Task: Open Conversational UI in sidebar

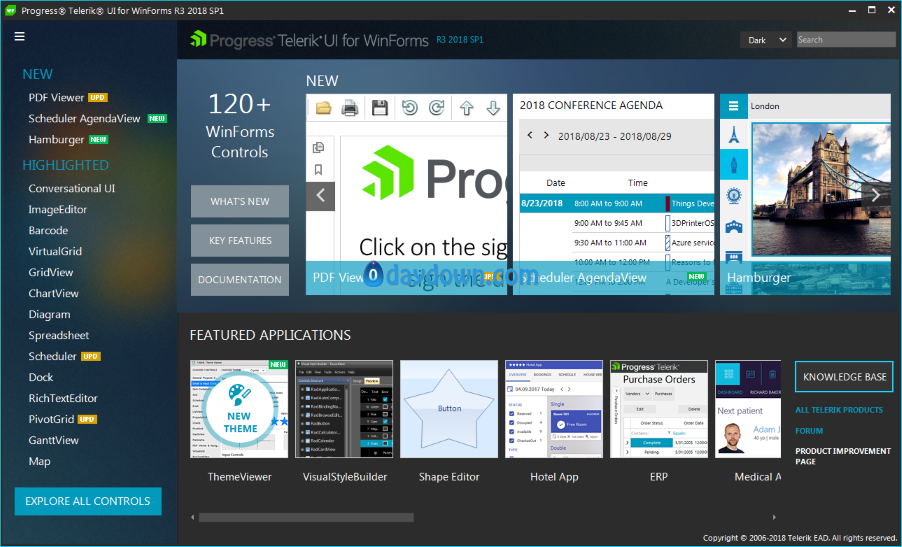Action: click(x=71, y=189)
